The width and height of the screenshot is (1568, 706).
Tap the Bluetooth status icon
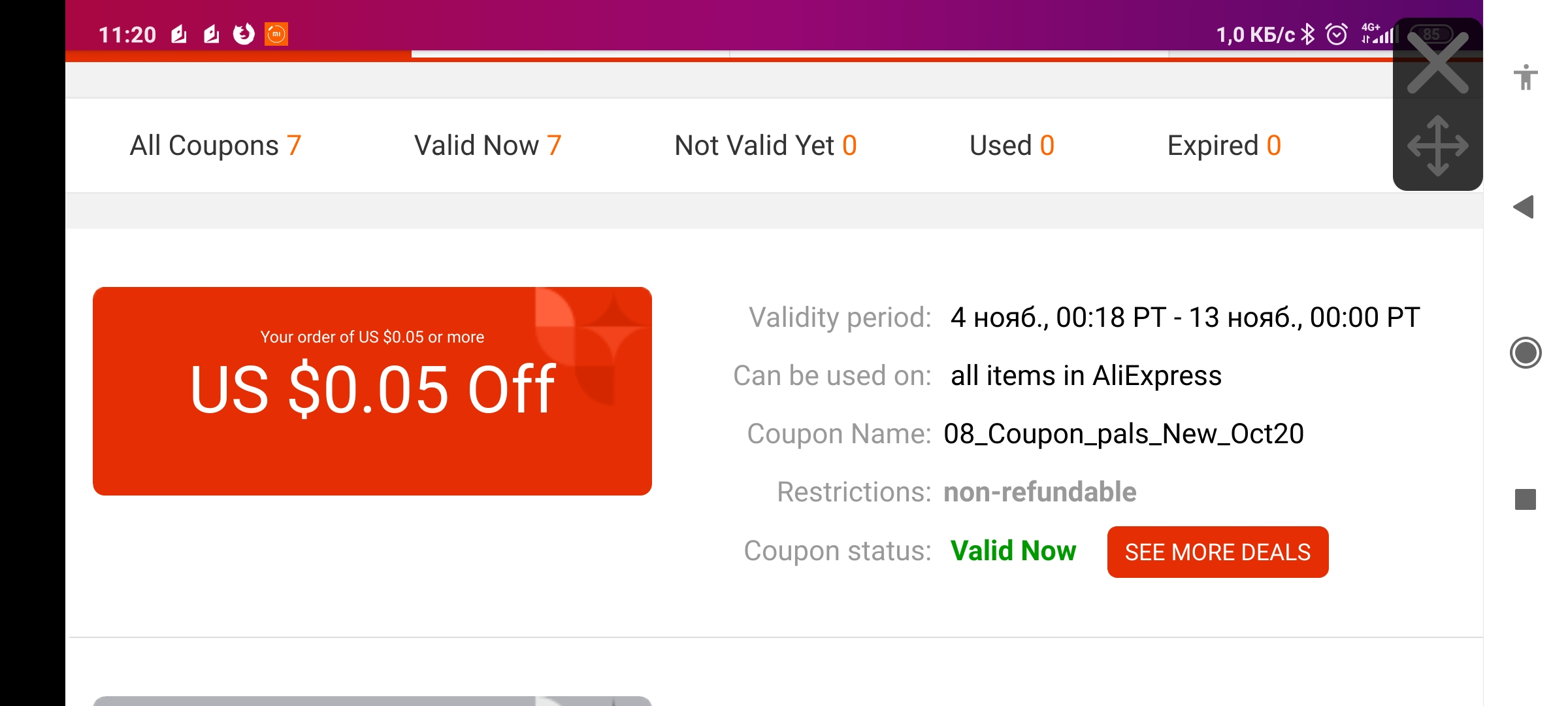click(x=1307, y=34)
